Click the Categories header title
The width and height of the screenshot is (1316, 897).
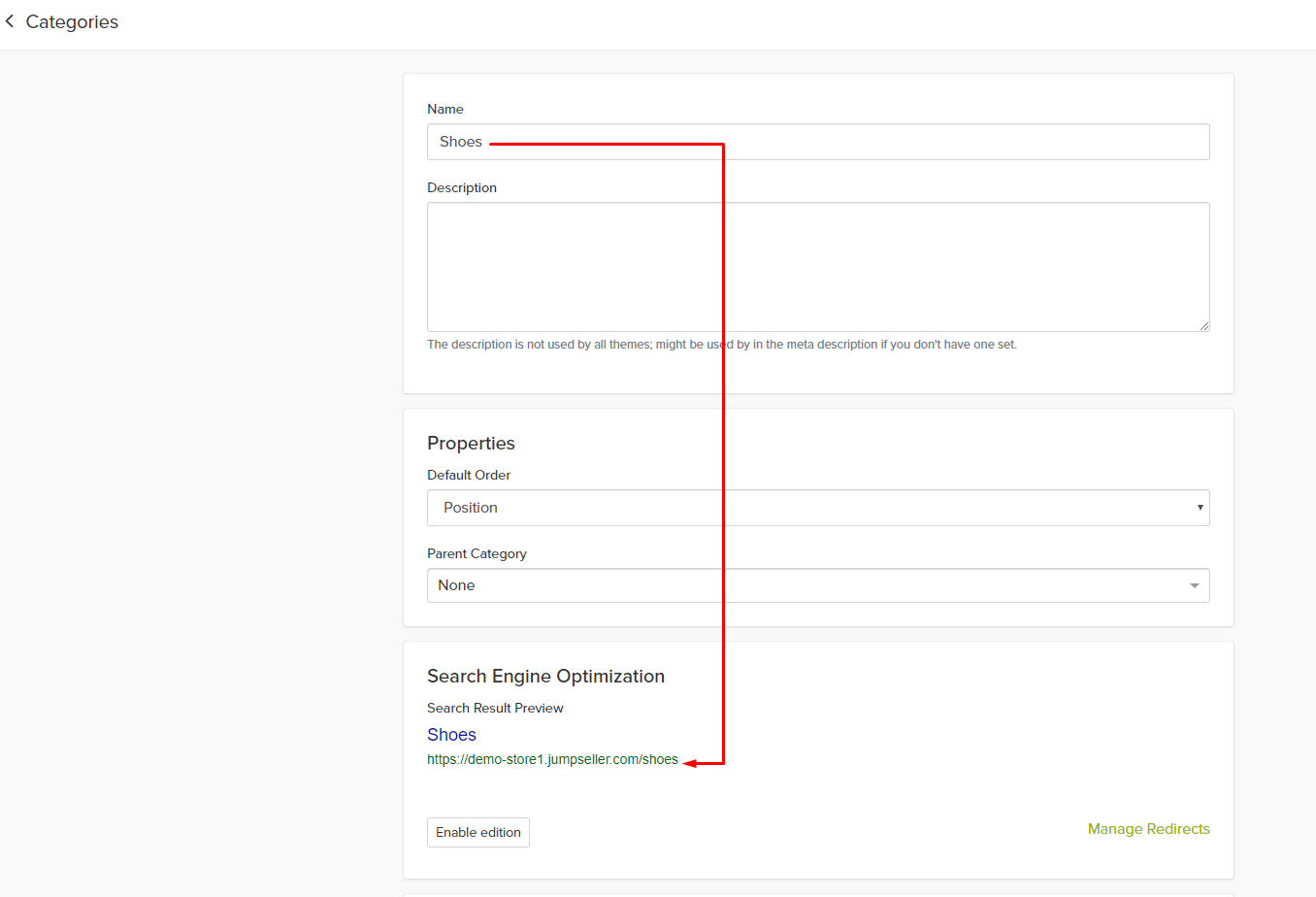[72, 21]
